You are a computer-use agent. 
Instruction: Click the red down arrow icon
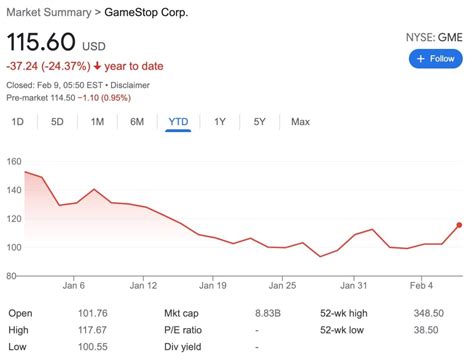pyautogui.click(x=97, y=66)
